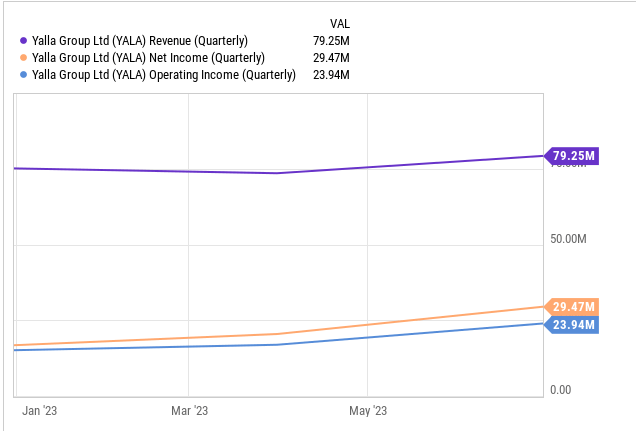The width and height of the screenshot is (636, 431).
Task: Click the blue Operating Income legend dot
Action: [x=23, y=75]
